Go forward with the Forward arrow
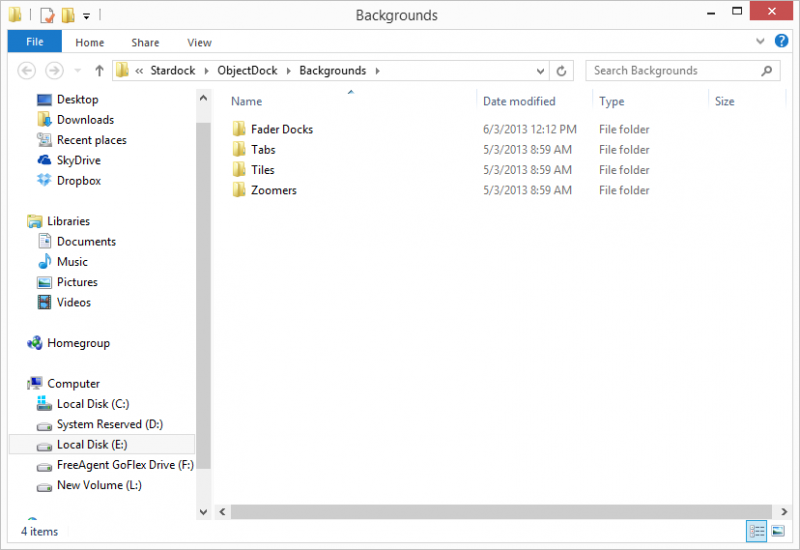The width and height of the screenshot is (800, 550). coord(54,70)
